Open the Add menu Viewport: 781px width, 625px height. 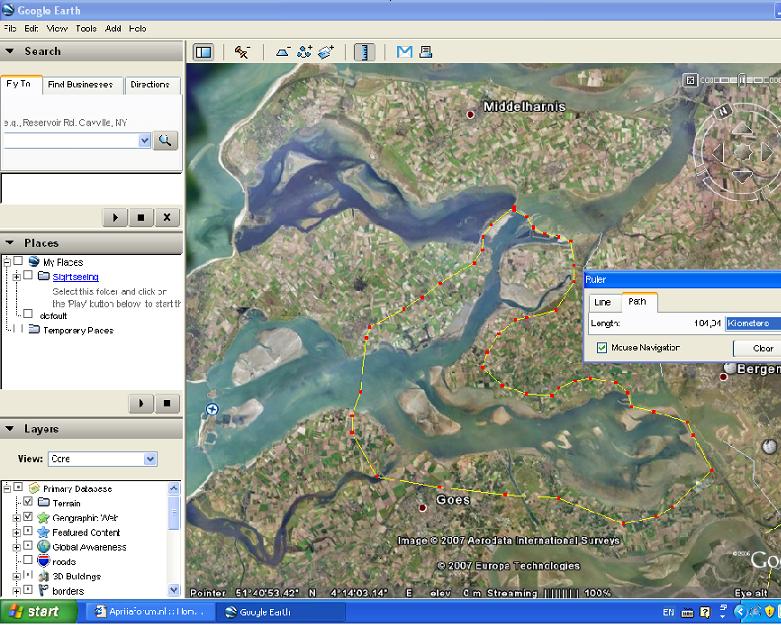pos(113,28)
